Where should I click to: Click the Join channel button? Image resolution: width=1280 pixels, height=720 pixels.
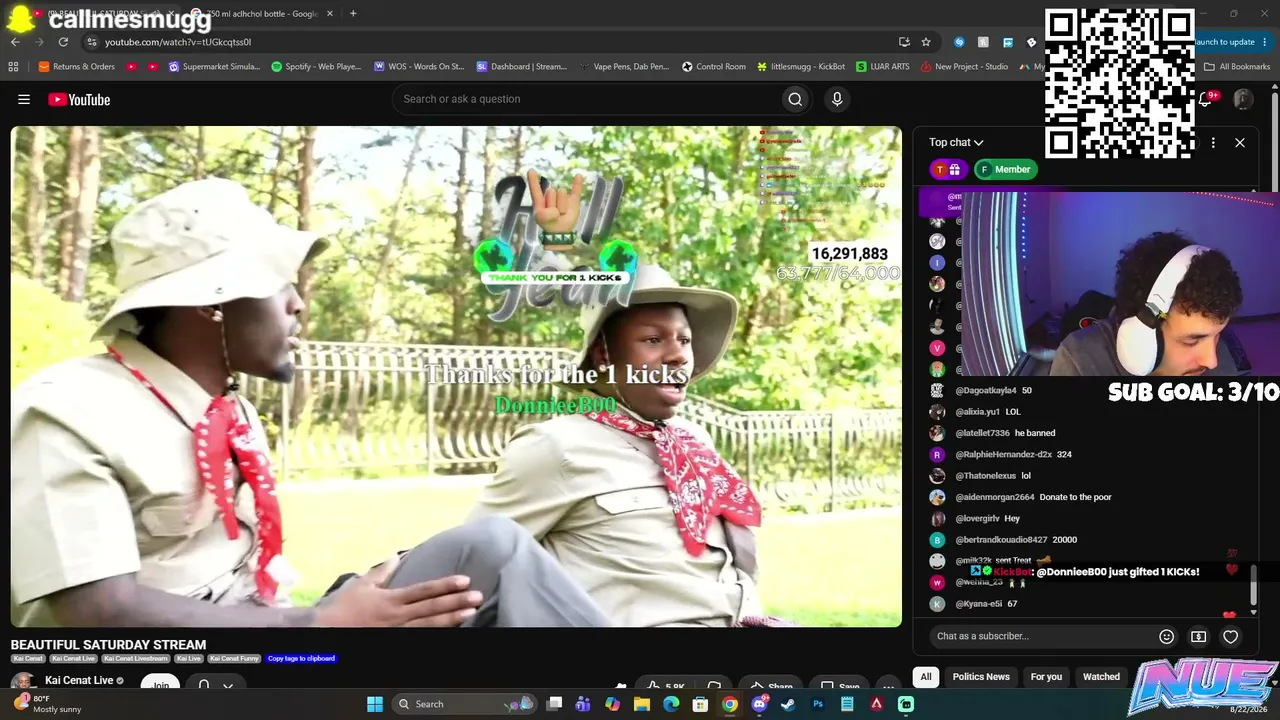point(160,686)
